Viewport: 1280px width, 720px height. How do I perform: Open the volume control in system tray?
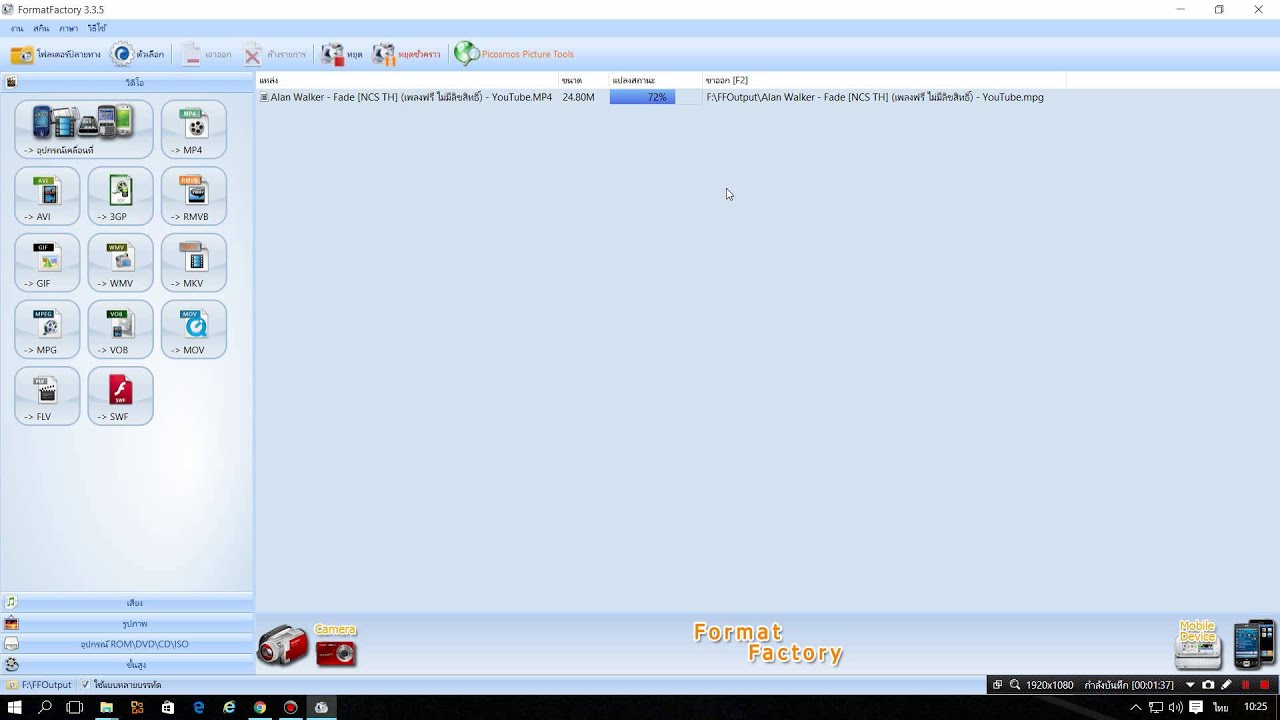pos(1175,707)
